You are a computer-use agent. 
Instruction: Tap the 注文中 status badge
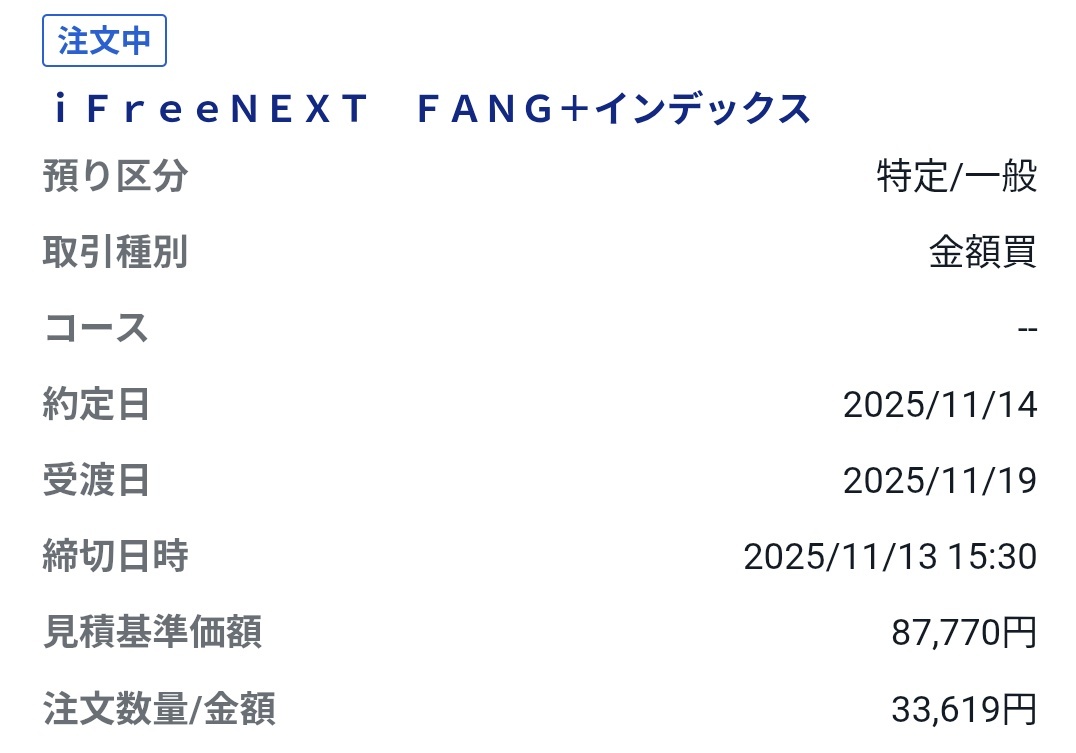tap(104, 42)
